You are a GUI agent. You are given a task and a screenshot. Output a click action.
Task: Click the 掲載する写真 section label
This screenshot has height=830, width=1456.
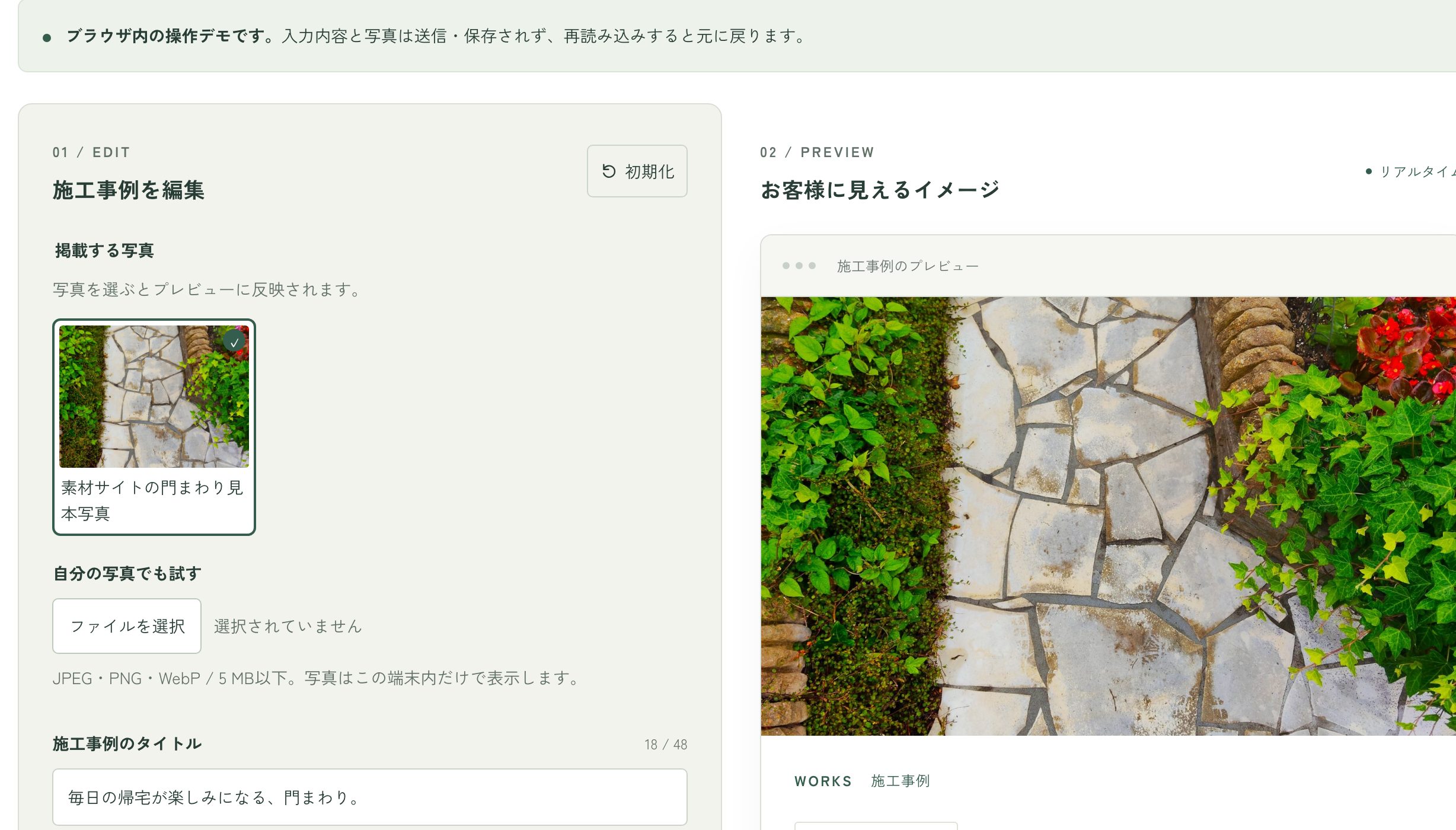[x=104, y=251]
